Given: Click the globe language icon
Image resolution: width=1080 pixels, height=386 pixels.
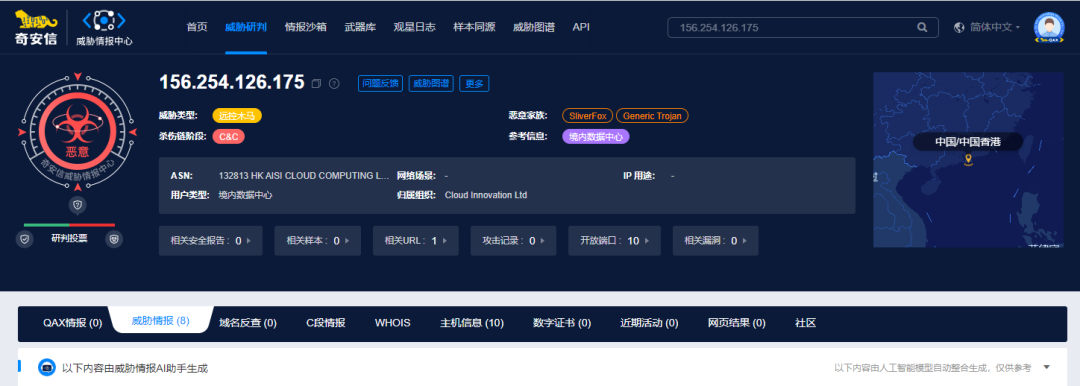Looking at the screenshot, I should pos(959,28).
